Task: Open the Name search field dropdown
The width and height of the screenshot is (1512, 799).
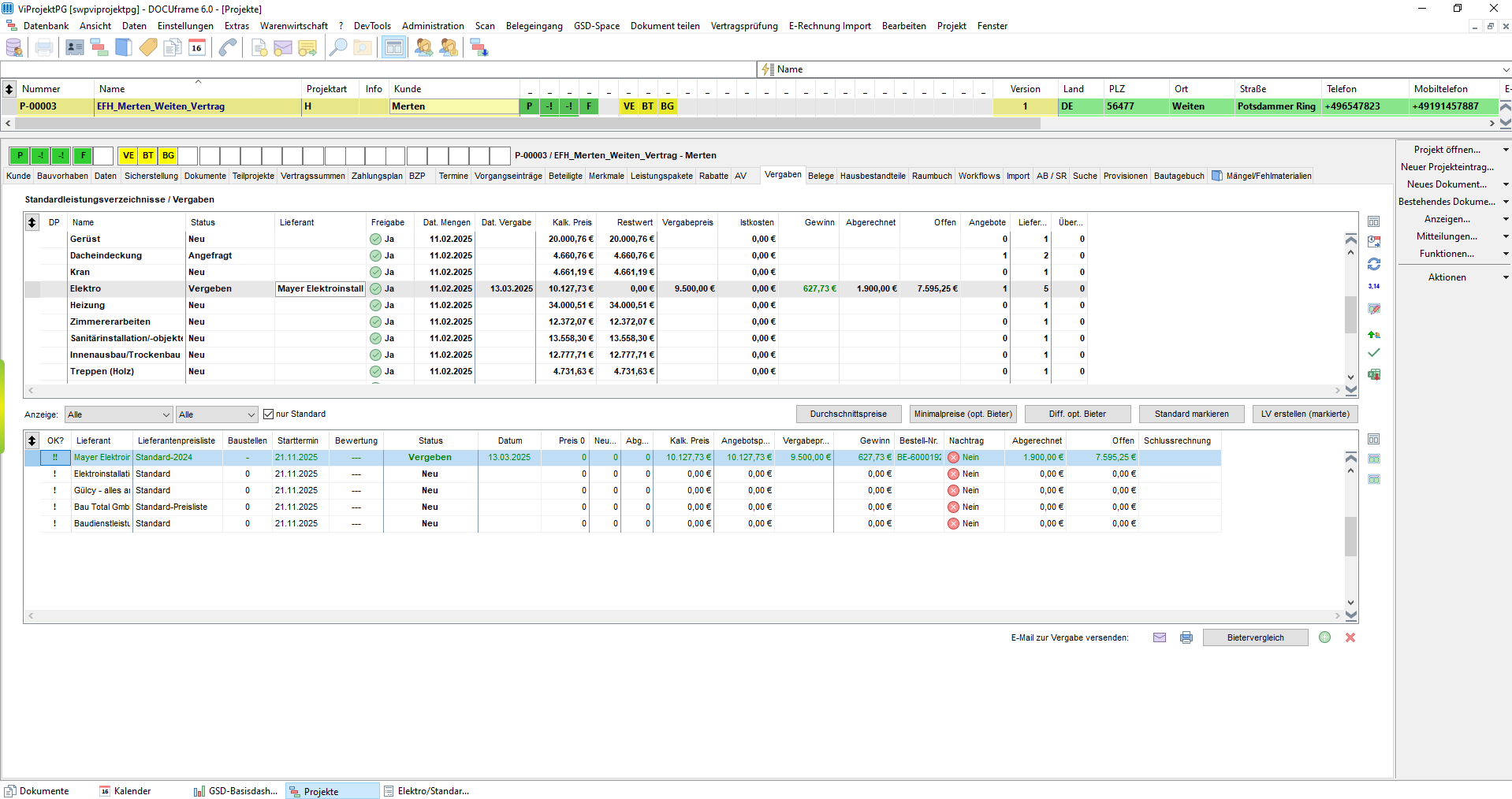Action: pyautogui.click(x=1505, y=69)
